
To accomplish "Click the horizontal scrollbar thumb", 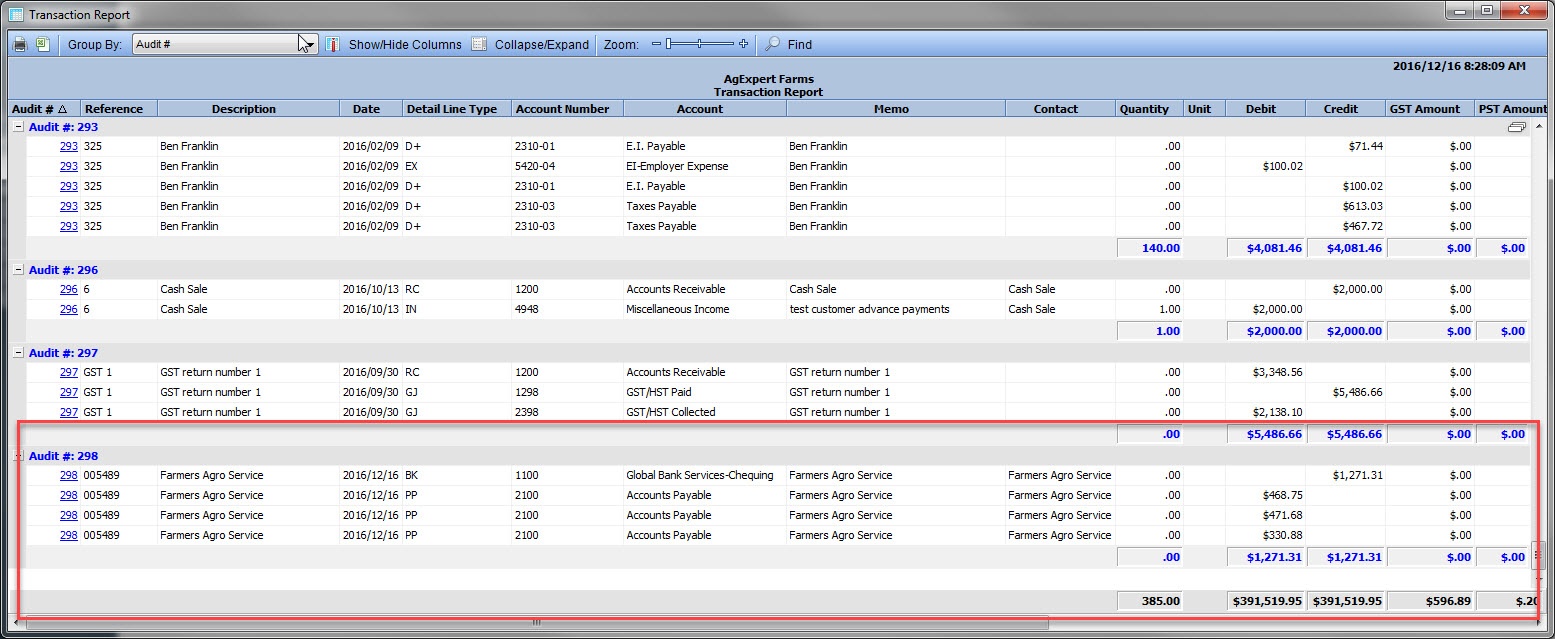I will [x=537, y=622].
